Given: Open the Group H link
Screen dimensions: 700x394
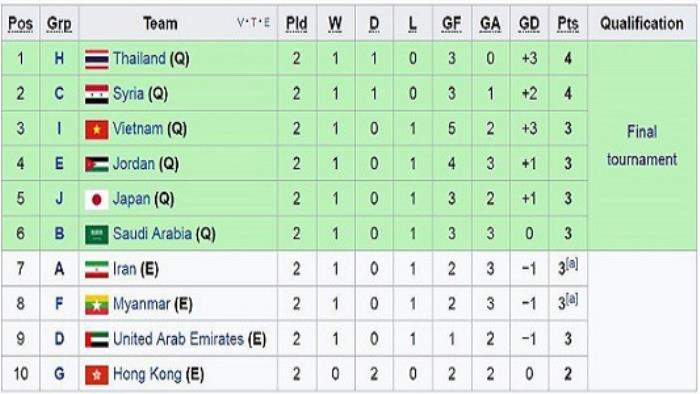Looking at the screenshot, I should pyautogui.click(x=59, y=58).
